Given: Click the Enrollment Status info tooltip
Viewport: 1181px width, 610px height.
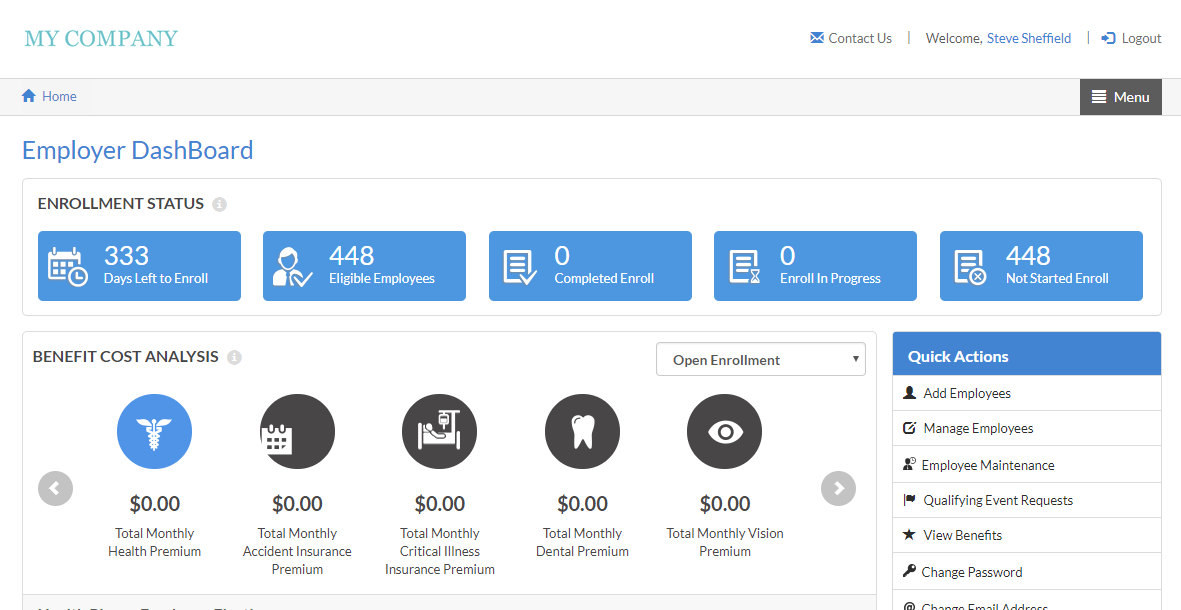Looking at the screenshot, I should (219, 204).
